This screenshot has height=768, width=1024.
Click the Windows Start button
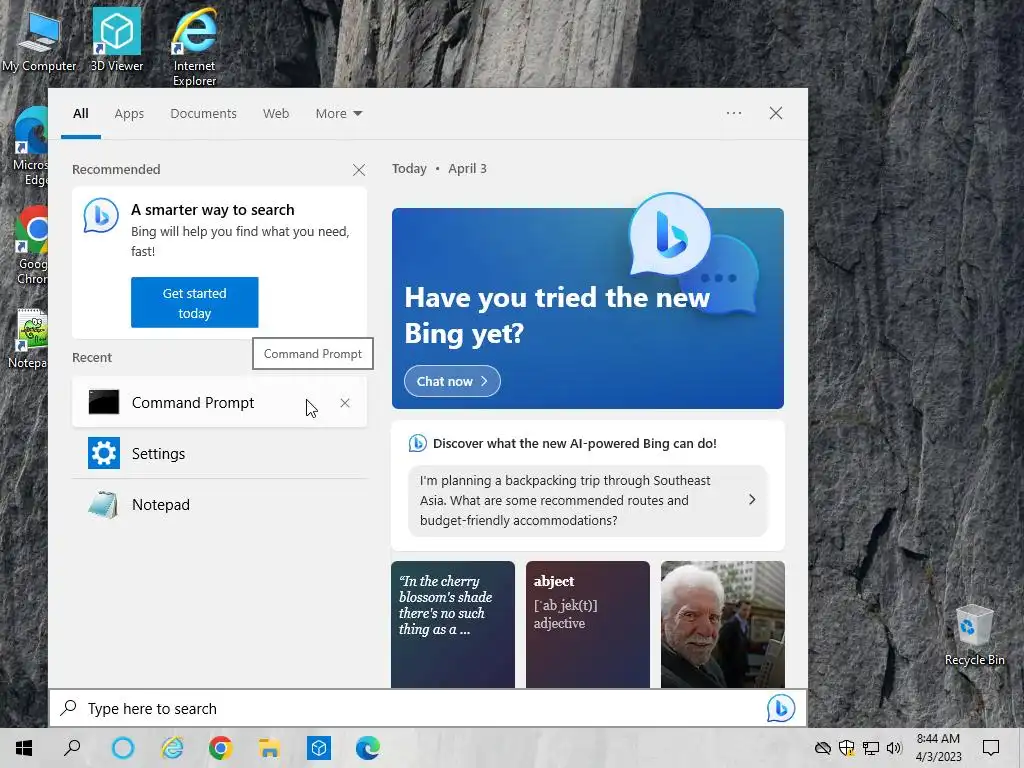[24, 748]
